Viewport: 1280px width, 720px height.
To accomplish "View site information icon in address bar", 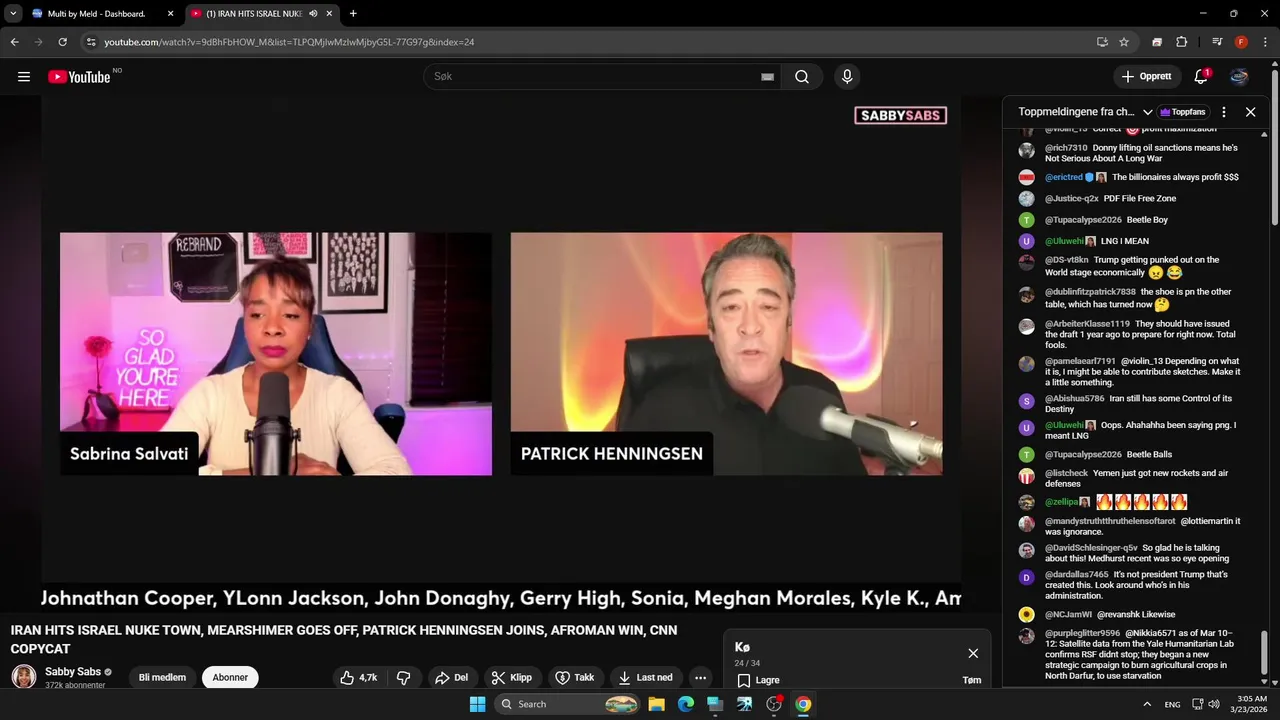I will click(91, 42).
